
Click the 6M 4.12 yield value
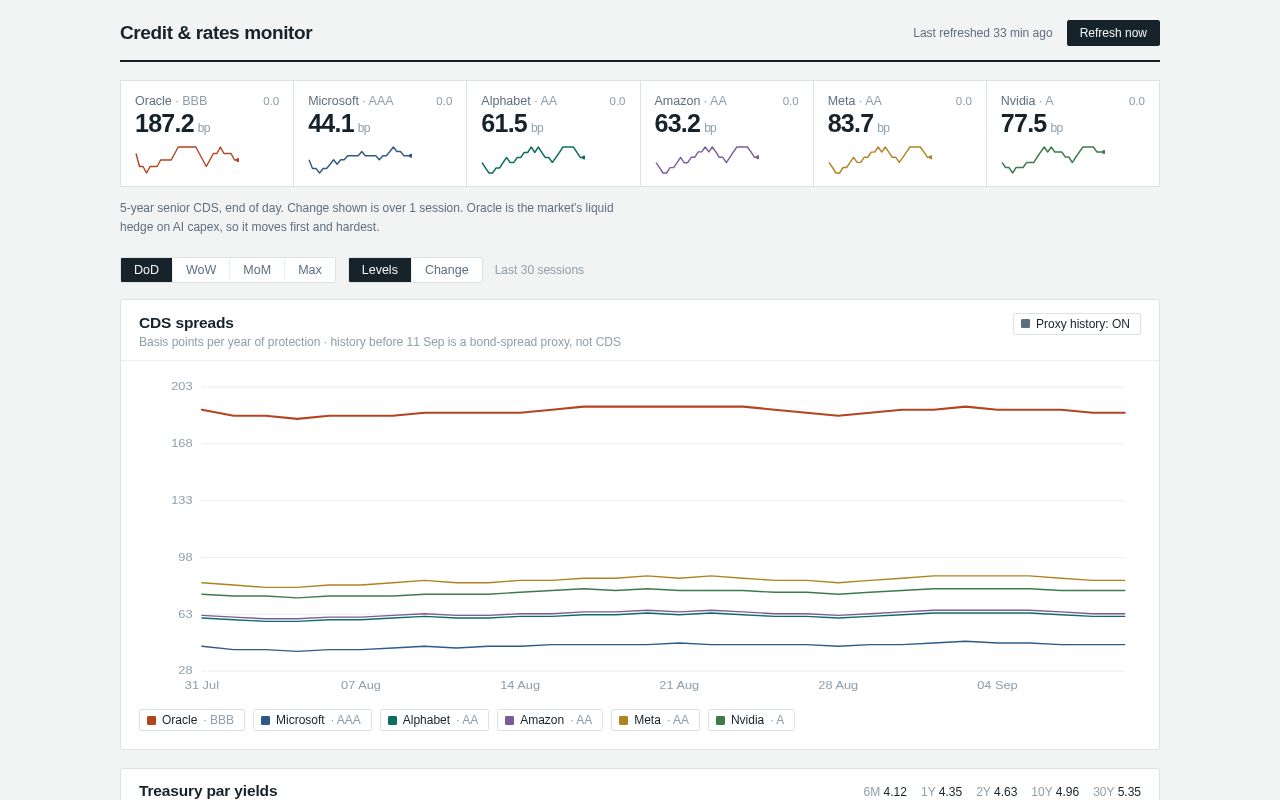tap(885, 792)
